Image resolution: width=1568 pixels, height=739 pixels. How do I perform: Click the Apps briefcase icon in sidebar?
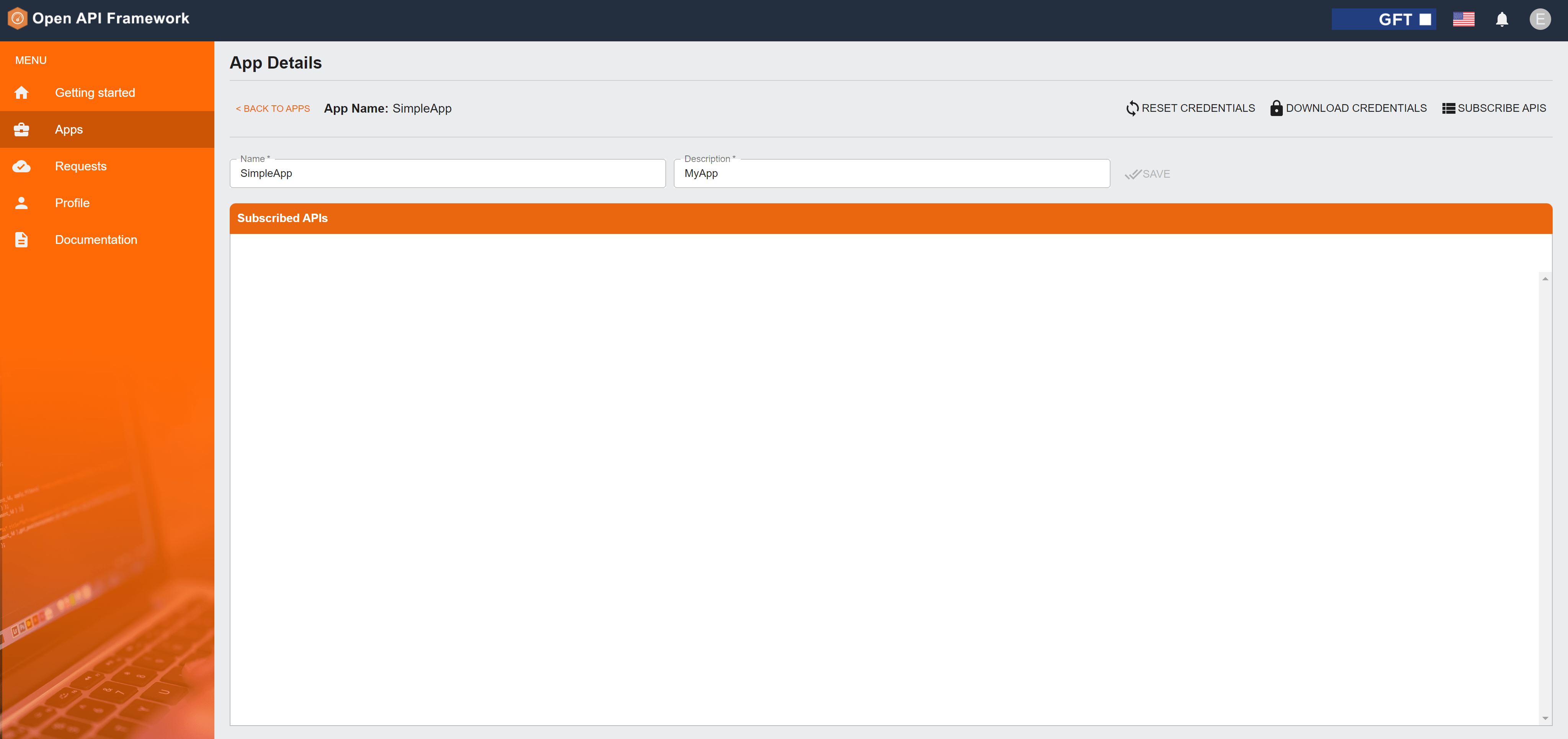point(21,129)
